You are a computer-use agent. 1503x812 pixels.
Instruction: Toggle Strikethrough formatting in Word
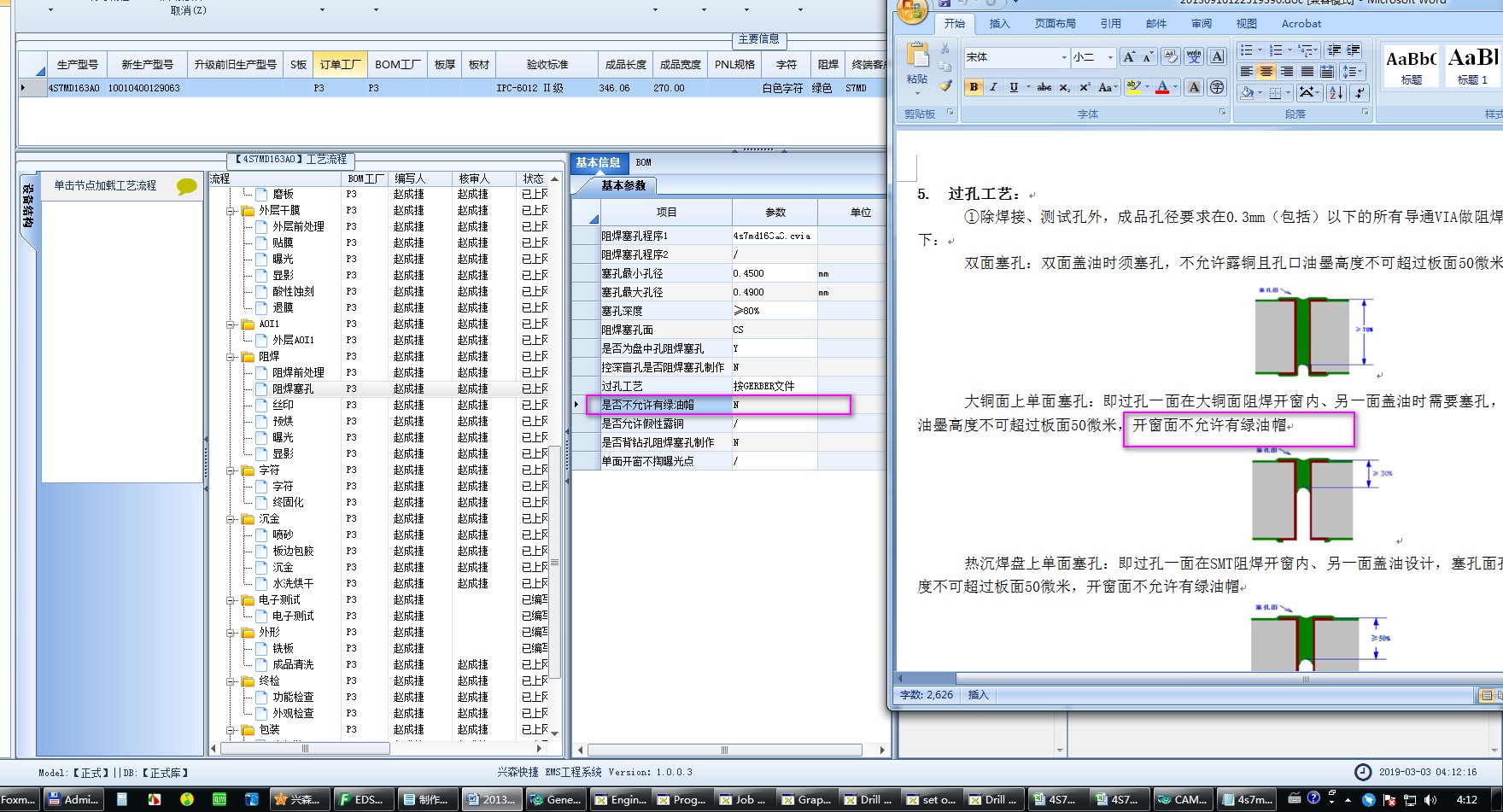1044,87
